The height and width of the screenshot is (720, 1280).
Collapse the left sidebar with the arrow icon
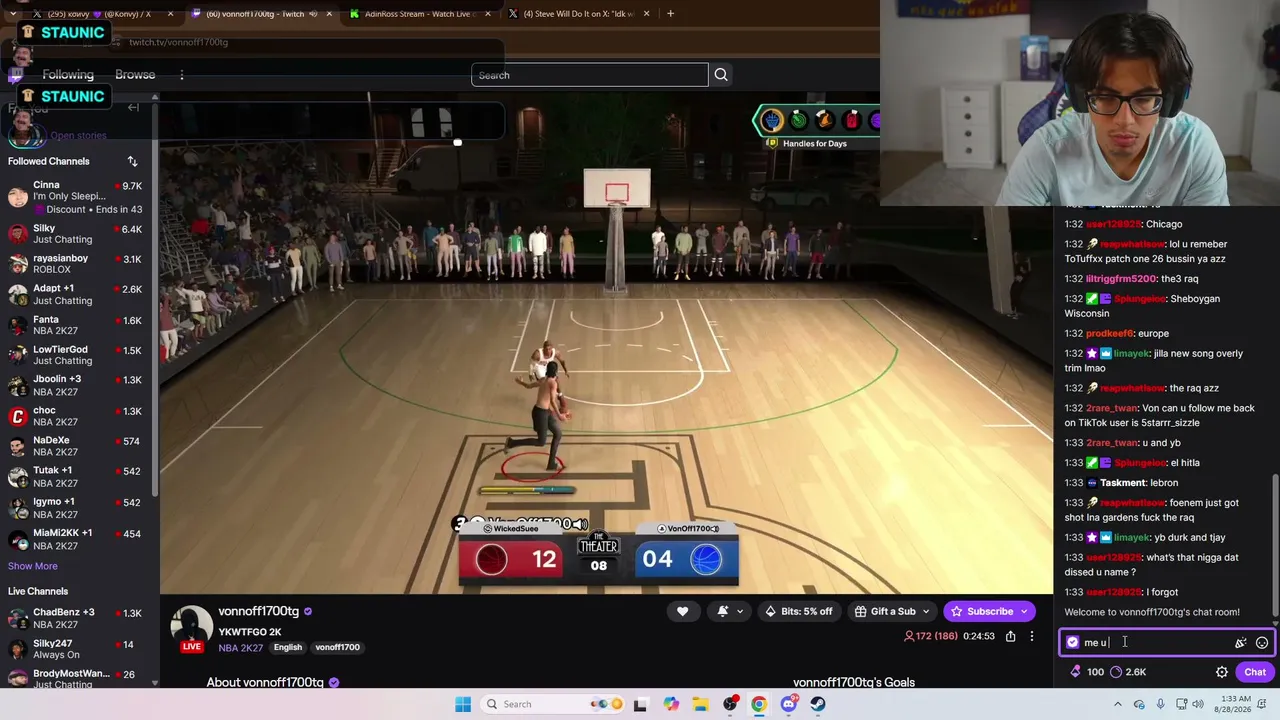[133, 107]
